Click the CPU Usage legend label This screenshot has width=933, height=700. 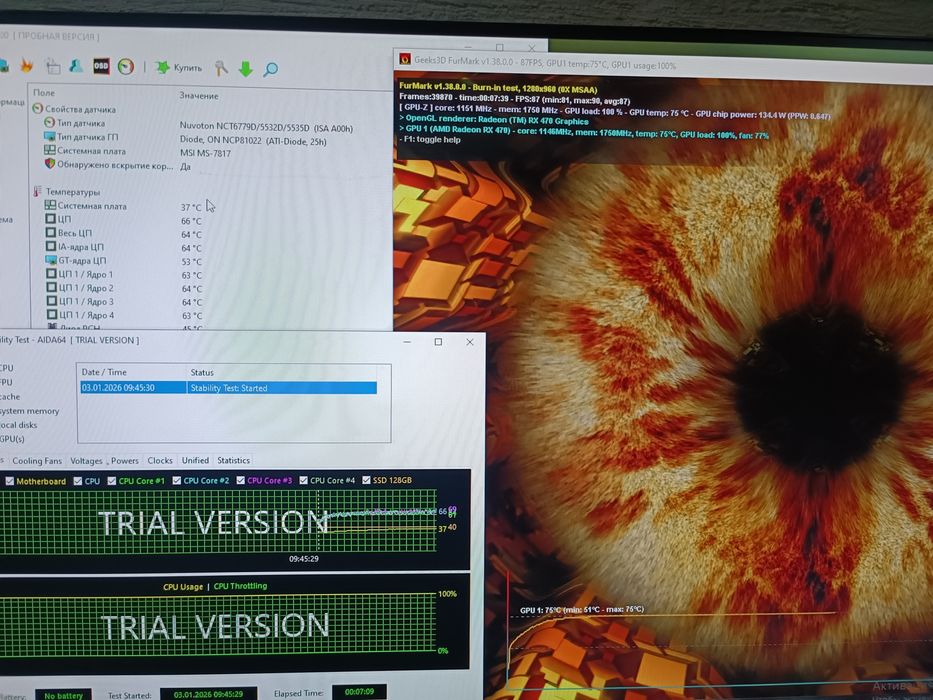pos(183,587)
